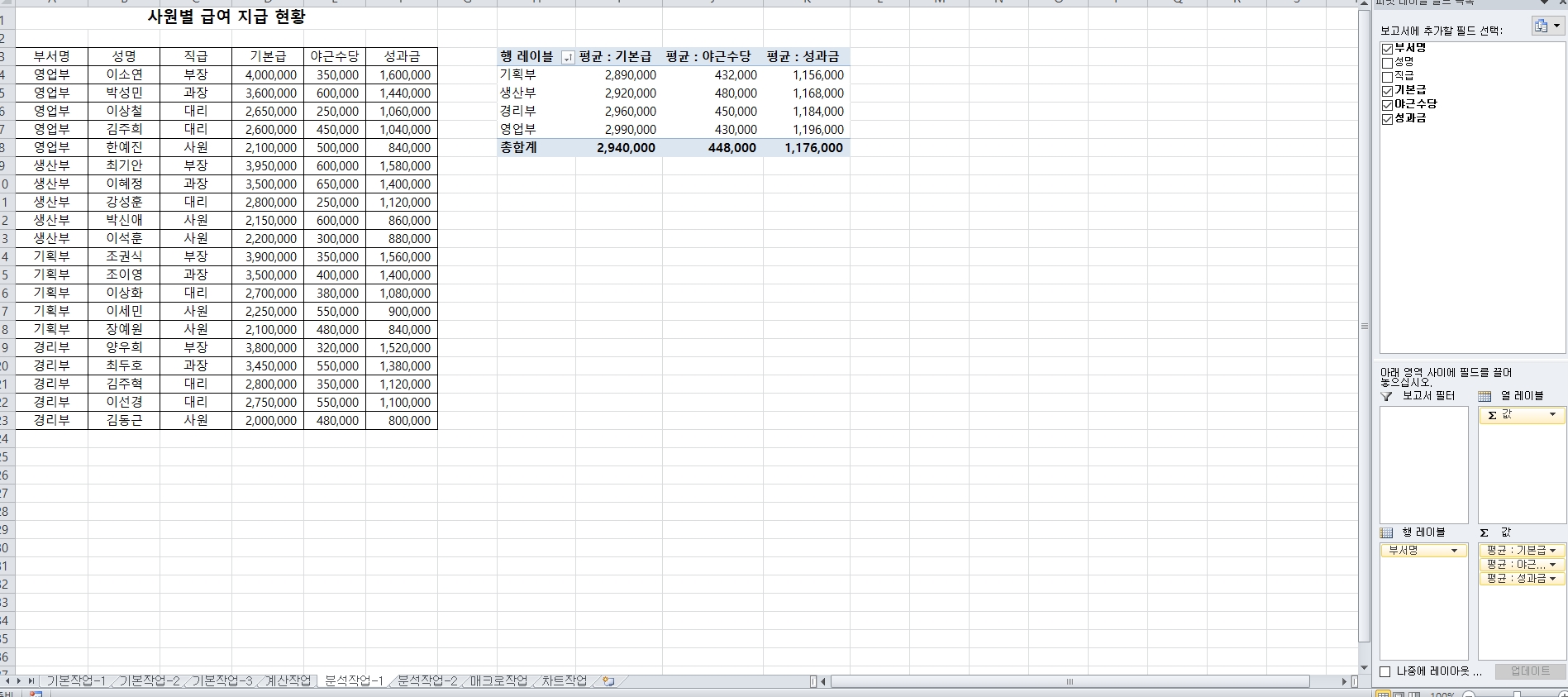This screenshot has height=697, width=1568.
Task: Open the 차트작업 sheet tab
Action: 564,681
